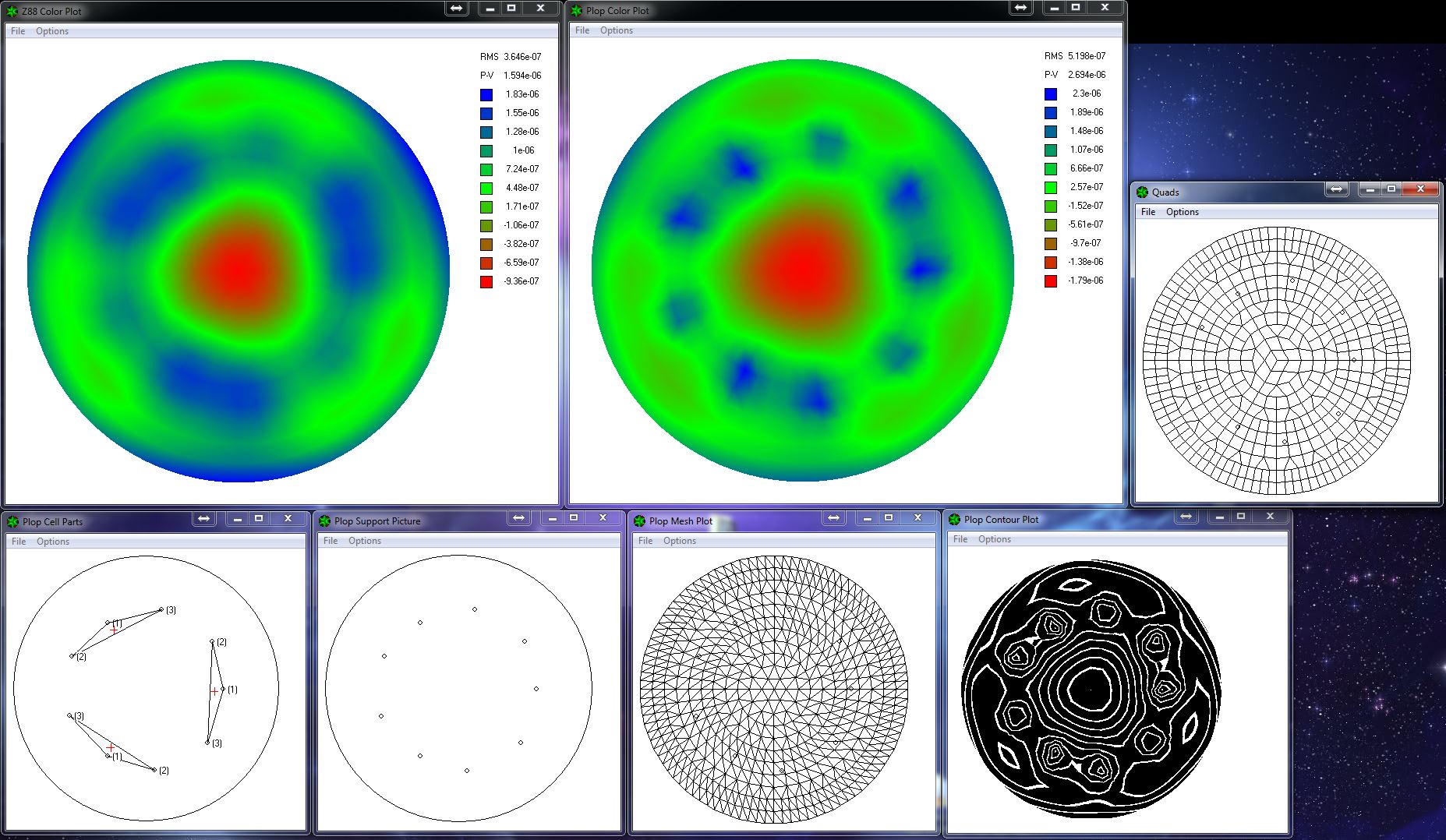Hit the double-arrow button on Plop Support Picture
The height and width of the screenshot is (840, 1446).
[x=518, y=518]
